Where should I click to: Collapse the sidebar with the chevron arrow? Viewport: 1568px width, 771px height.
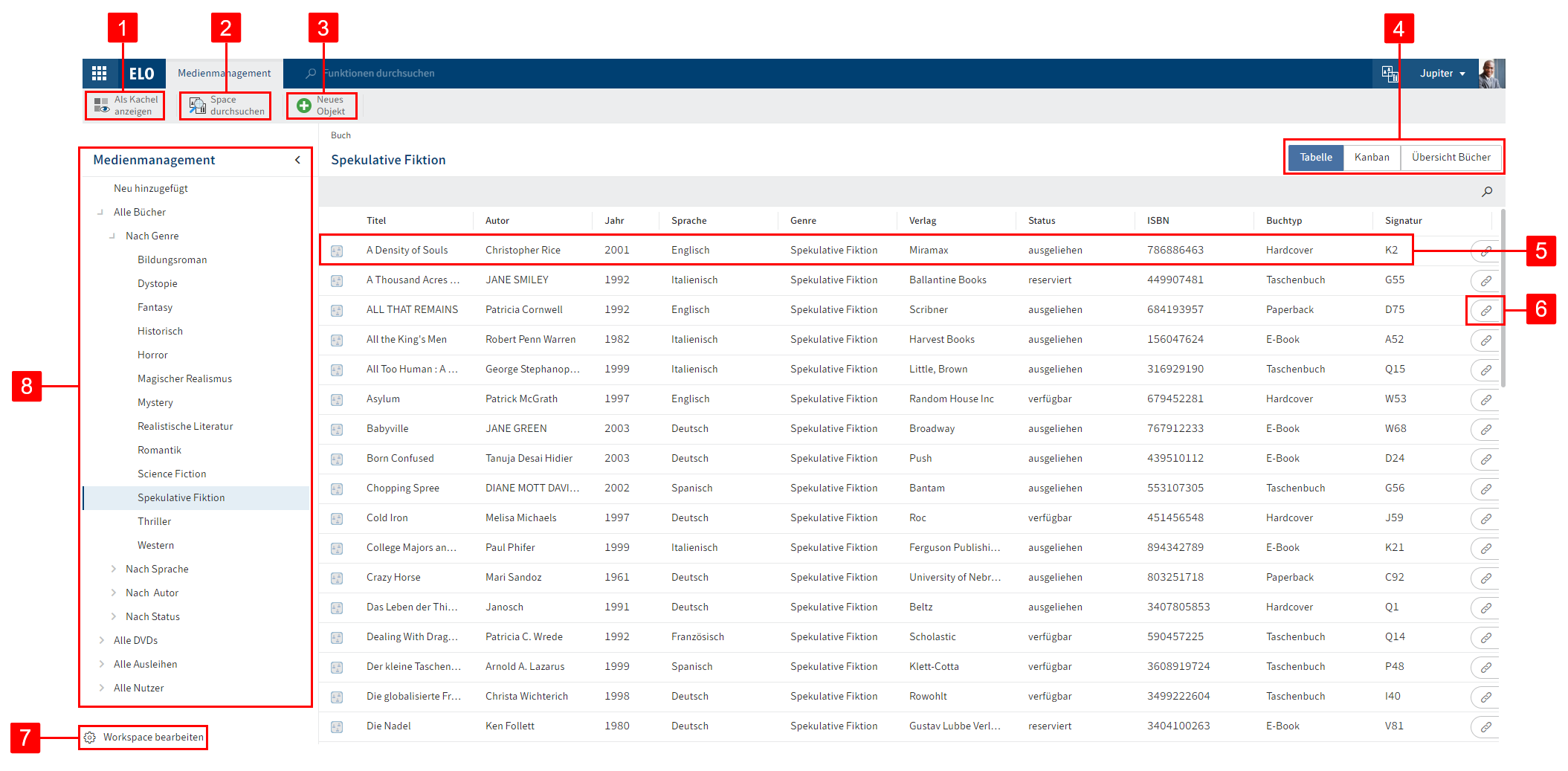click(x=297, y=159)
